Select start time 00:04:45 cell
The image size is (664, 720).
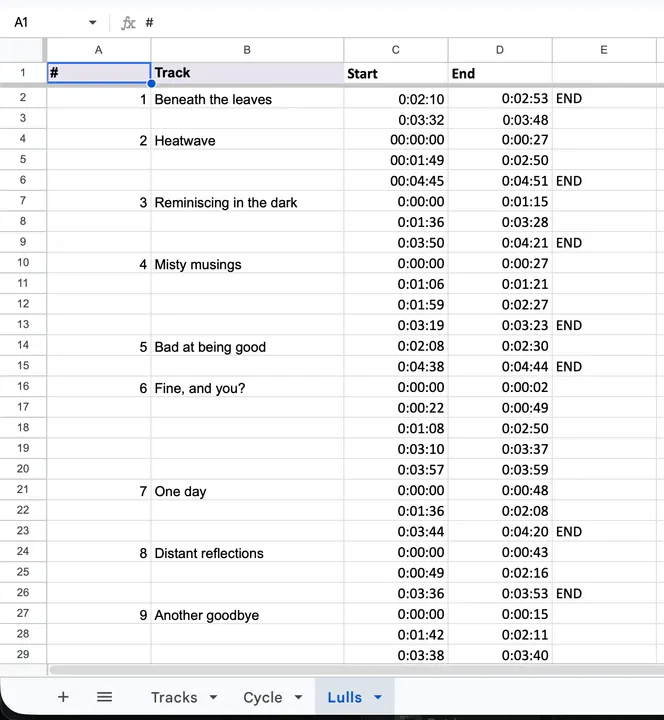396,181
